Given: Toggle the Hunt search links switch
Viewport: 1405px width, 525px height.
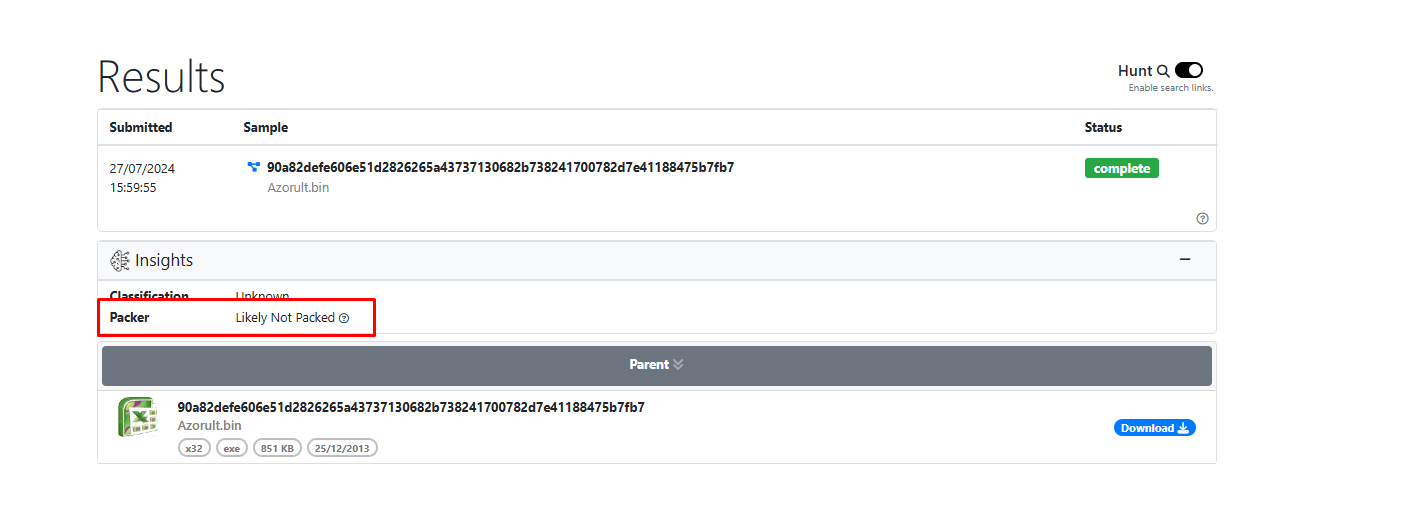Looking at the screenshot, I should pyautogui.click(x=1188, y=70).
